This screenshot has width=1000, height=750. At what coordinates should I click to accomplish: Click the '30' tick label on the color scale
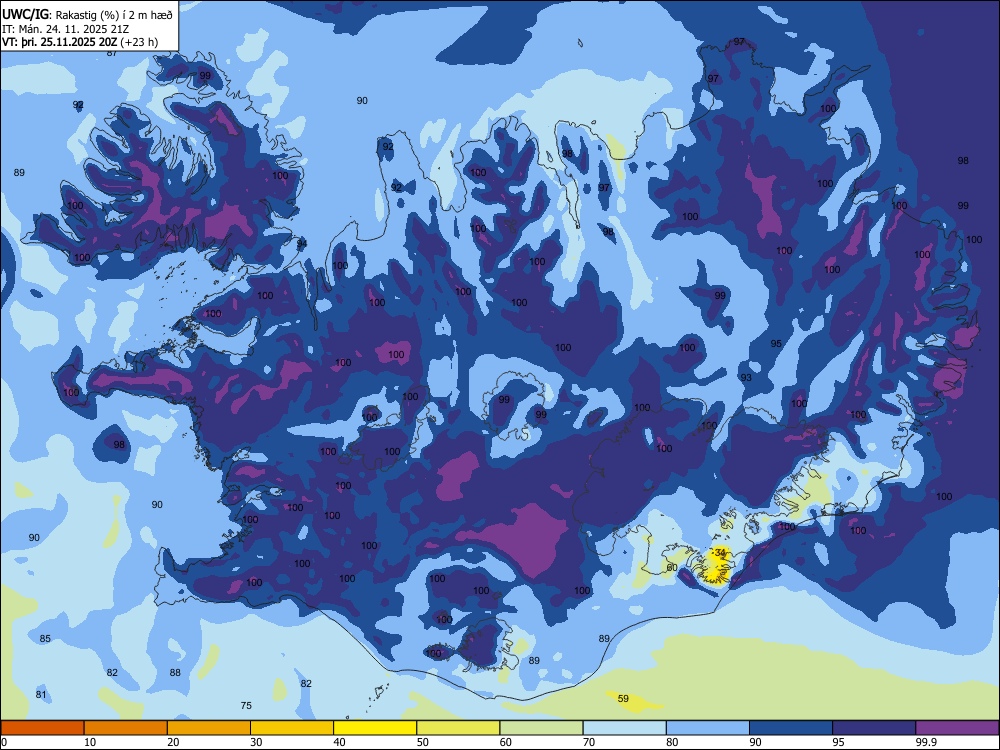point(256,742)
